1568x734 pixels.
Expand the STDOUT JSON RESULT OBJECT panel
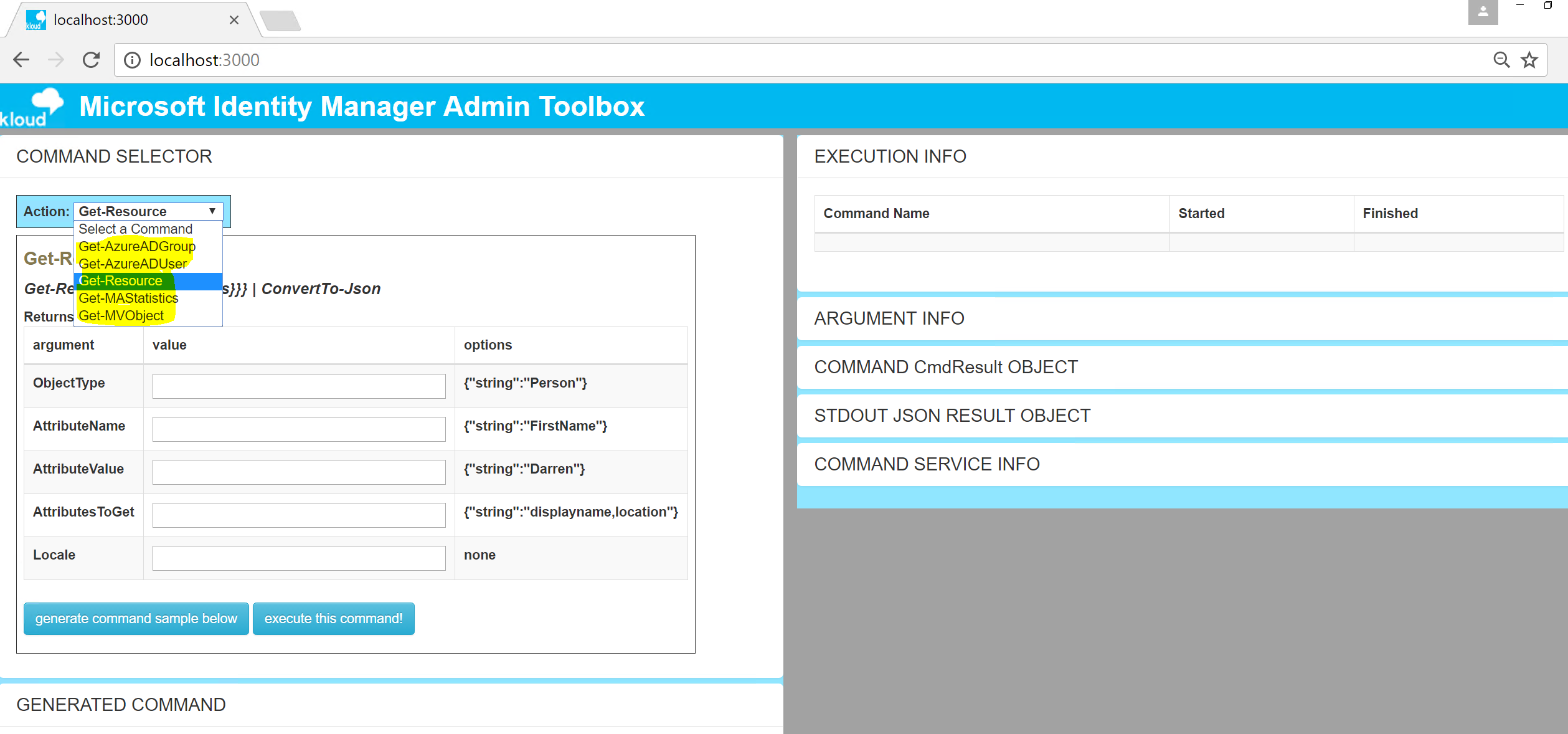[x=952, y=416]
